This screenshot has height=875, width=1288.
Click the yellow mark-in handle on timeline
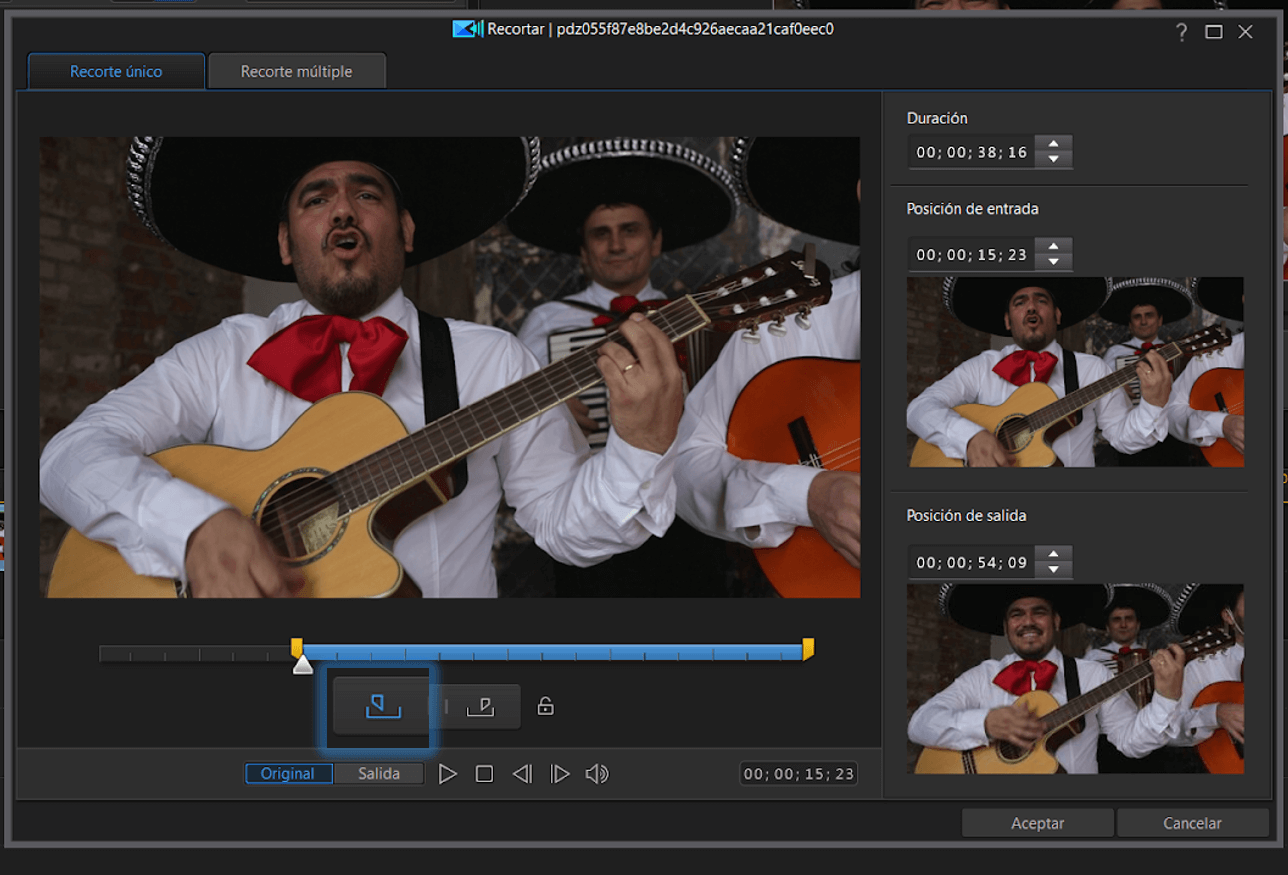click(x=296, y=648)
